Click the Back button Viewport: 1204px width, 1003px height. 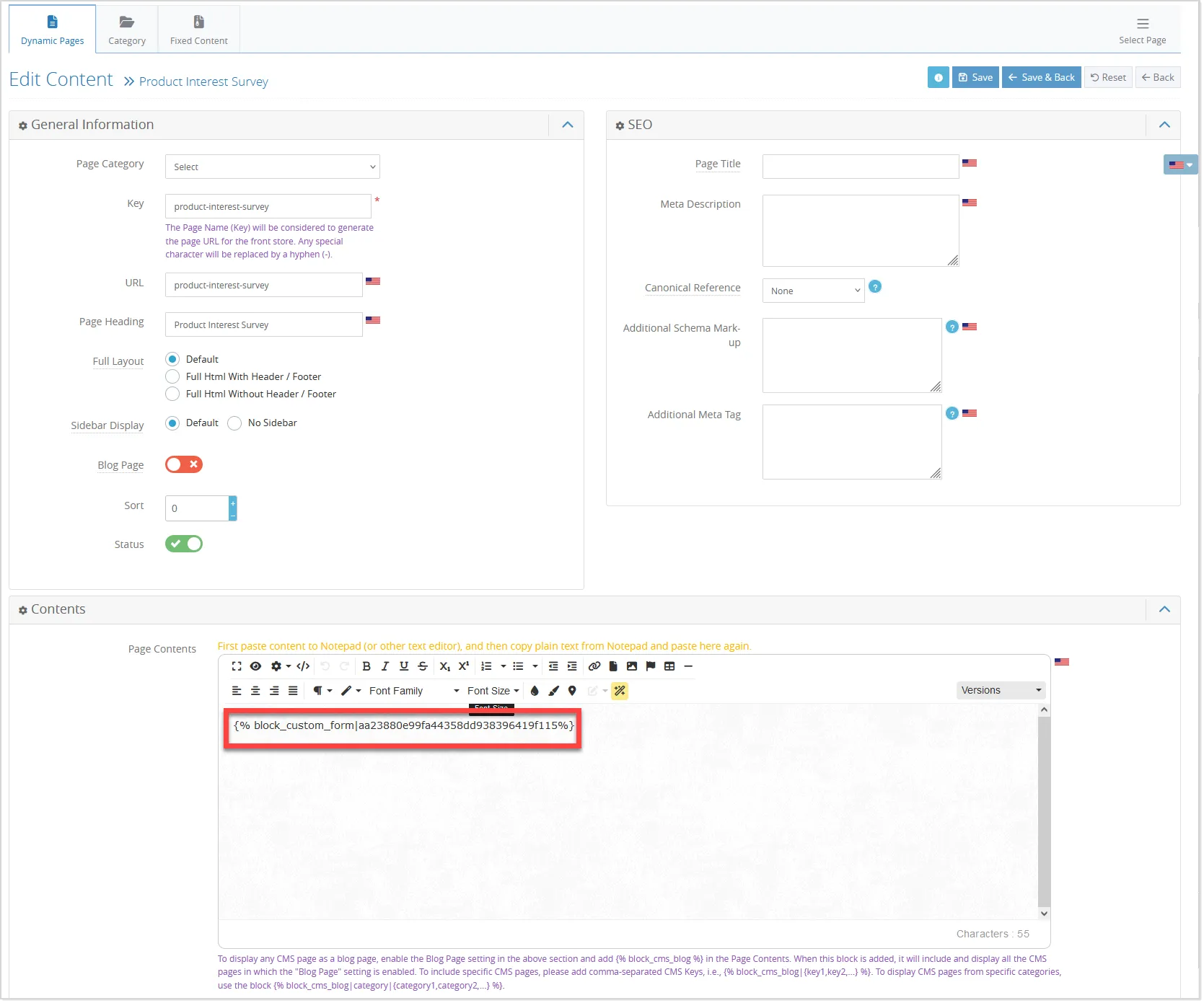point(1158,78)
